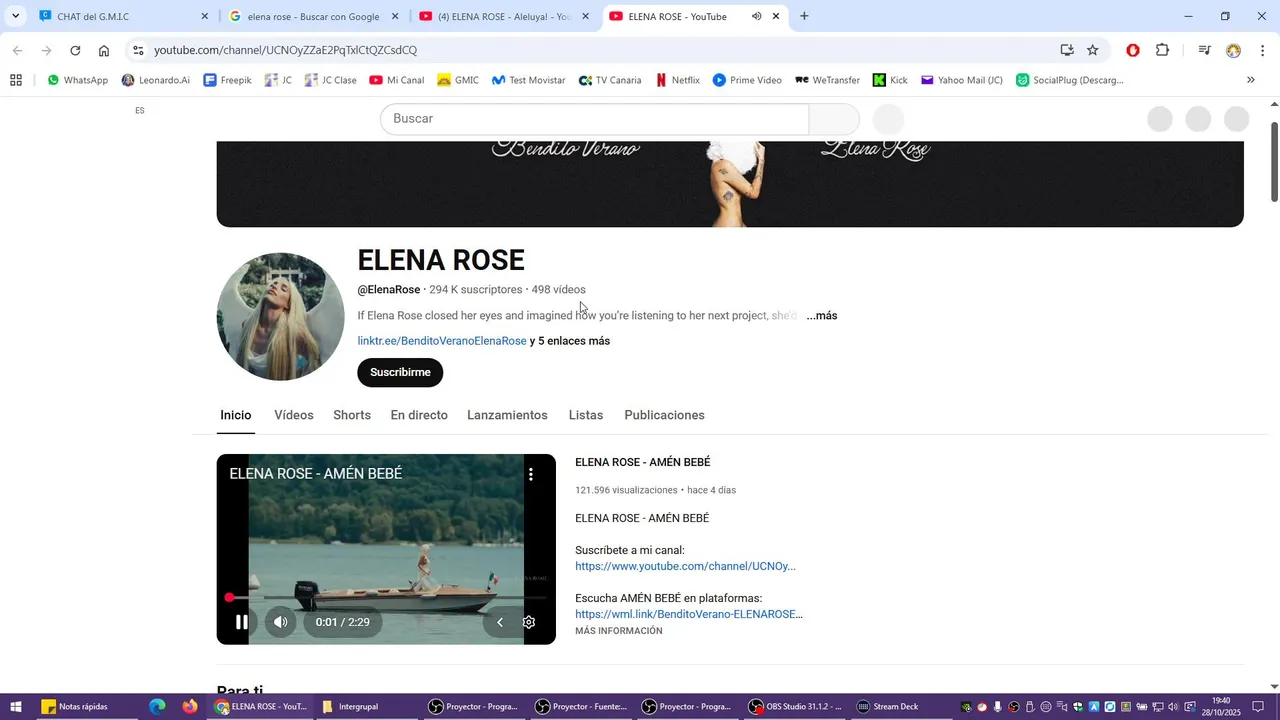The width and height of the screenshot is (1280, 720).
Task: Open Chrome three-dot menu
Action: pos(1263,50)
